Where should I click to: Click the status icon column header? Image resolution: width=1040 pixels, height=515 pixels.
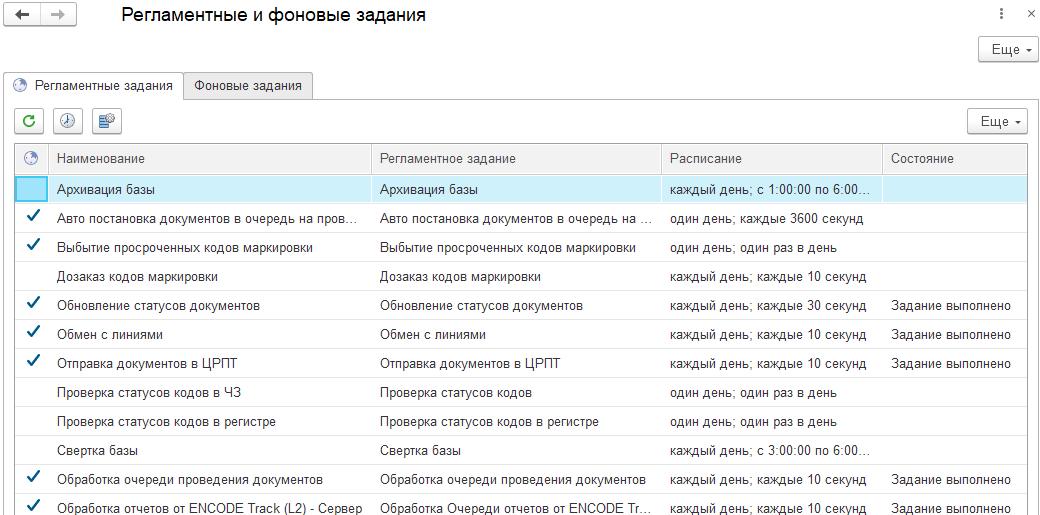[31, 159]
